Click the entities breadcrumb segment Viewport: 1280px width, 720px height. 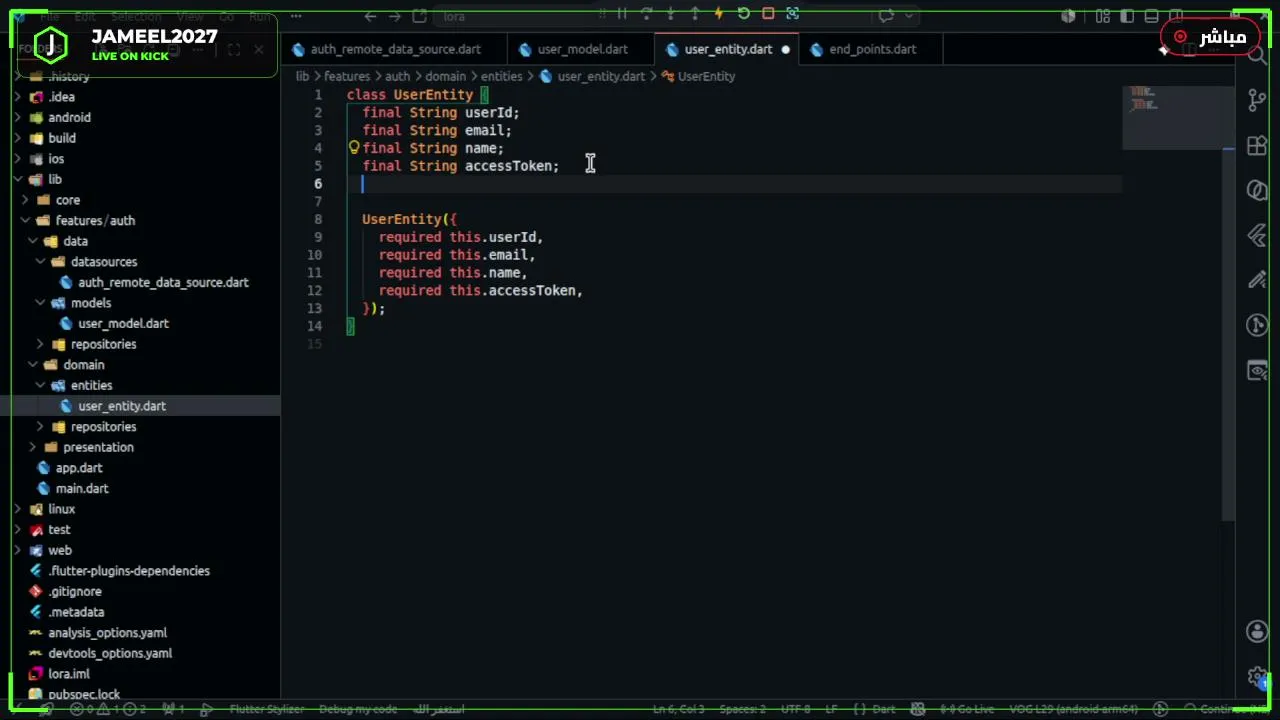click(x=501, y=76)
